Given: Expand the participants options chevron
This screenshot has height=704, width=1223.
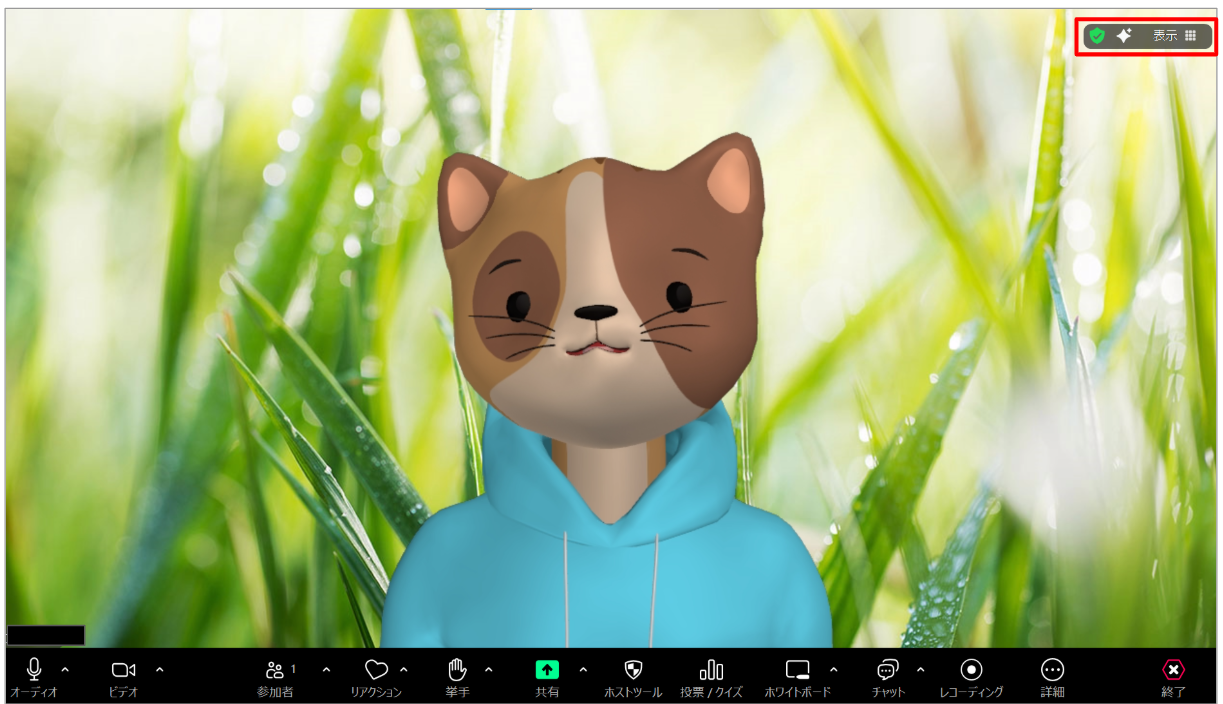Looking at the screenshot, I should pyautogui.click(x=326, y=669).
